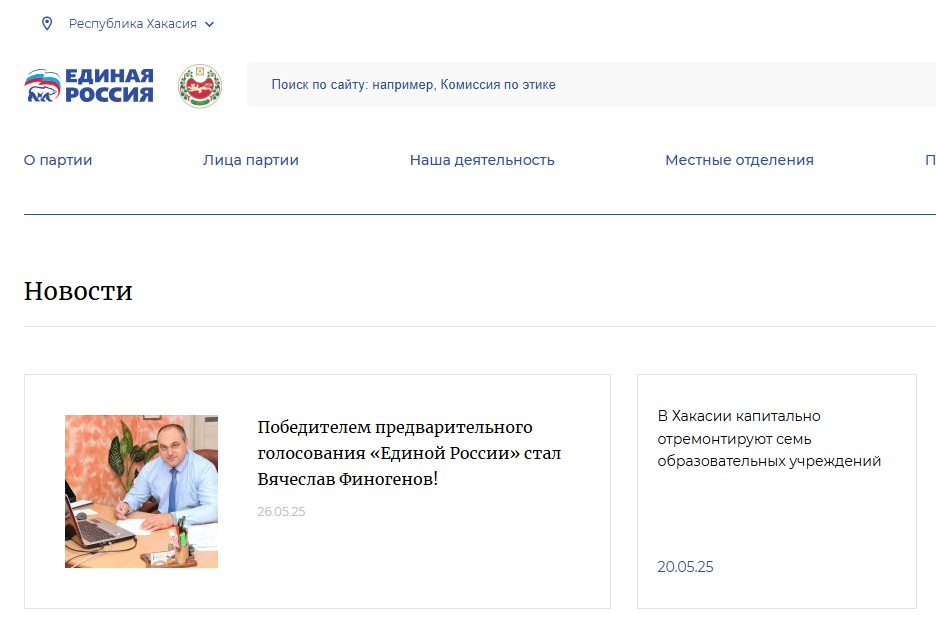Open the Республика Хакасия region label
936x619 pixels.
(x=132, y=24)
